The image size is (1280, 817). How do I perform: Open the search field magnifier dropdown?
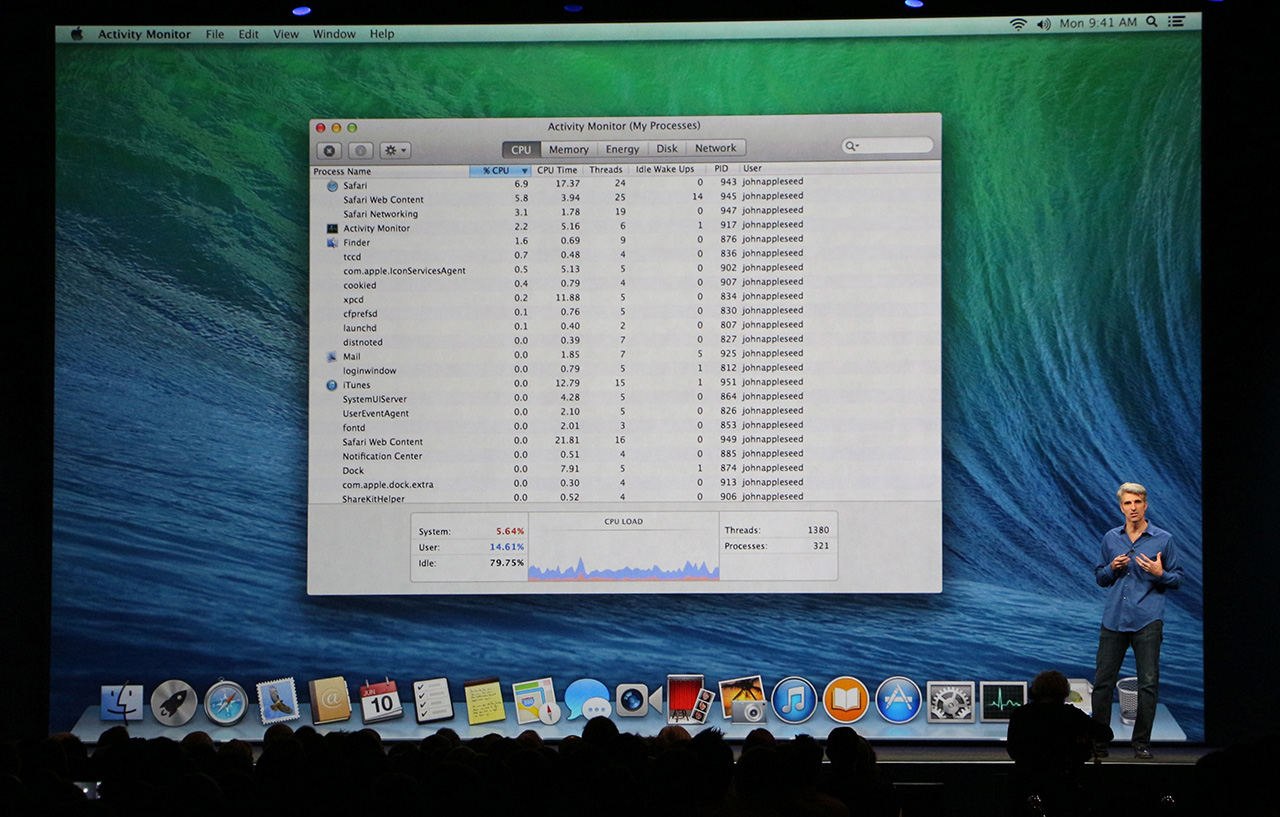pos(852,146)
